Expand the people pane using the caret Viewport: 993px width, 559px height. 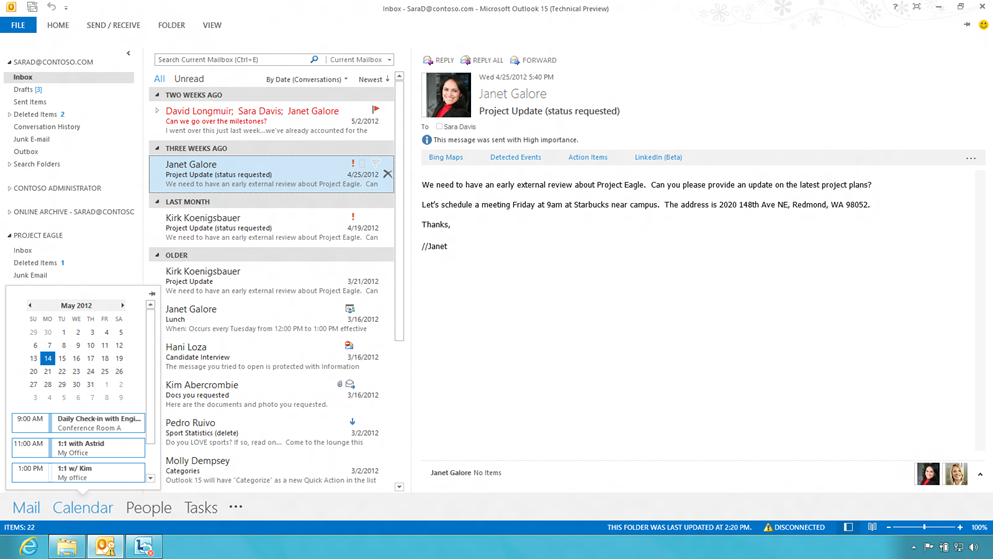point(980,474)
